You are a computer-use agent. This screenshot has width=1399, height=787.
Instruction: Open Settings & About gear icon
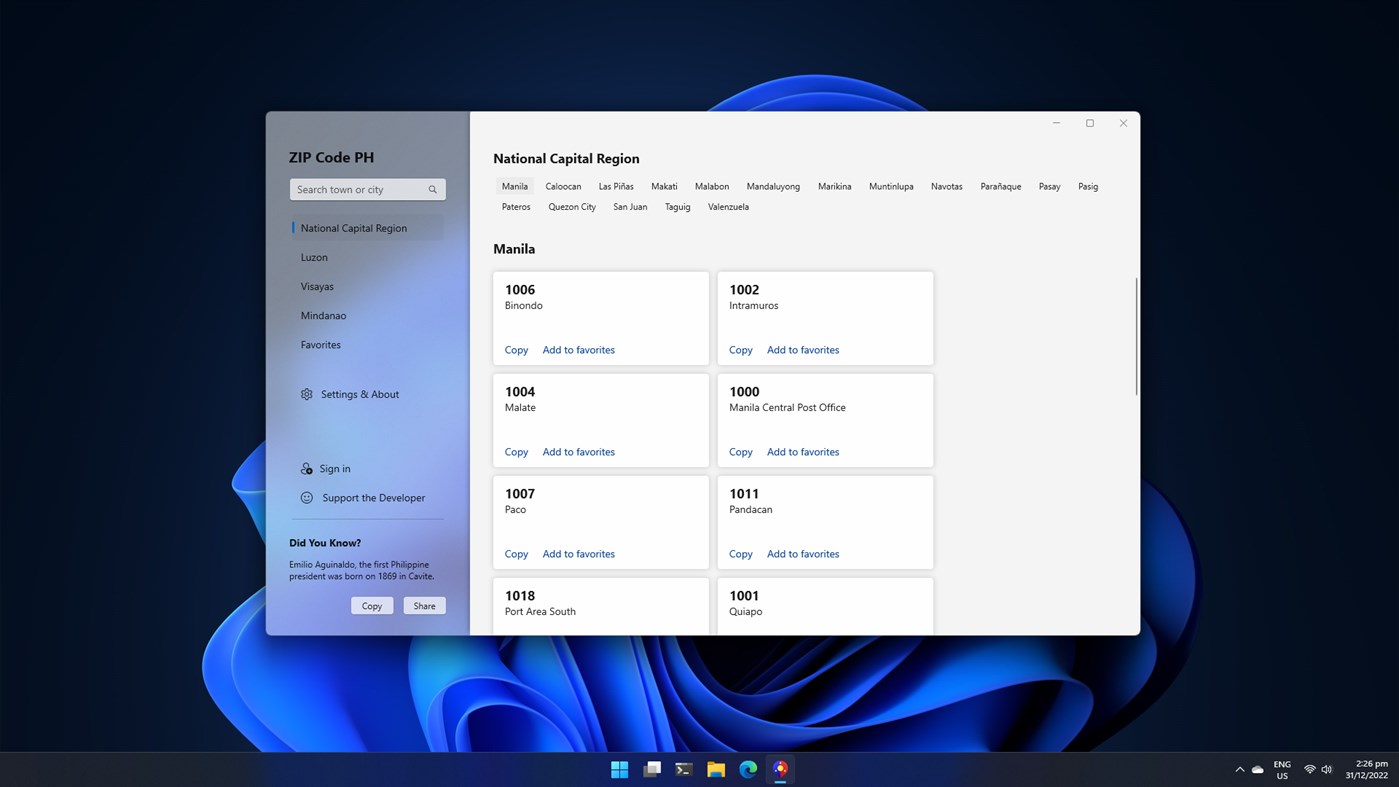307,394
